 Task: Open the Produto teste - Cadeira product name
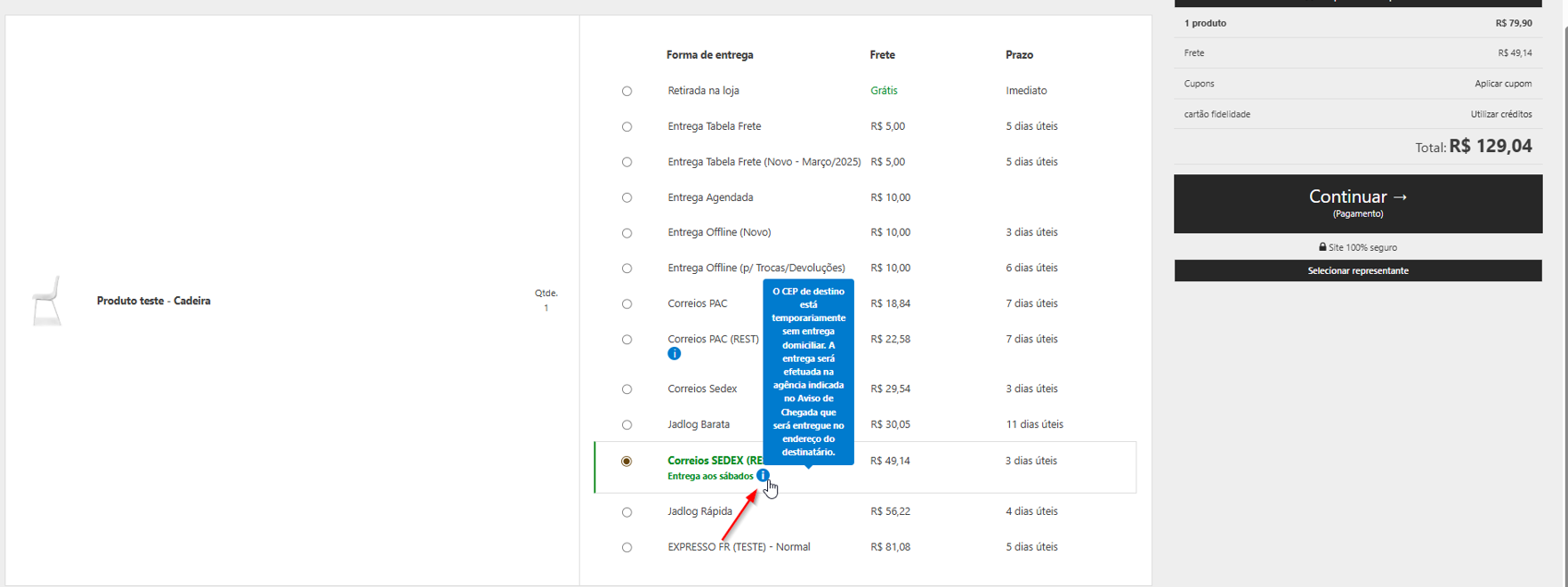pyautogui.click(x=154, y=301)
